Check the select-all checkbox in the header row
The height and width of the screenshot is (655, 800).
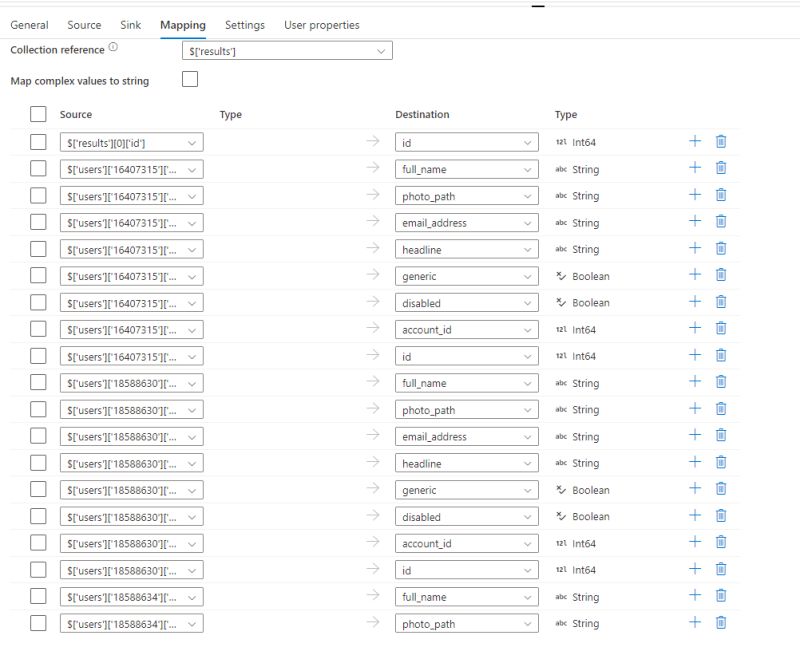(37, 114)
